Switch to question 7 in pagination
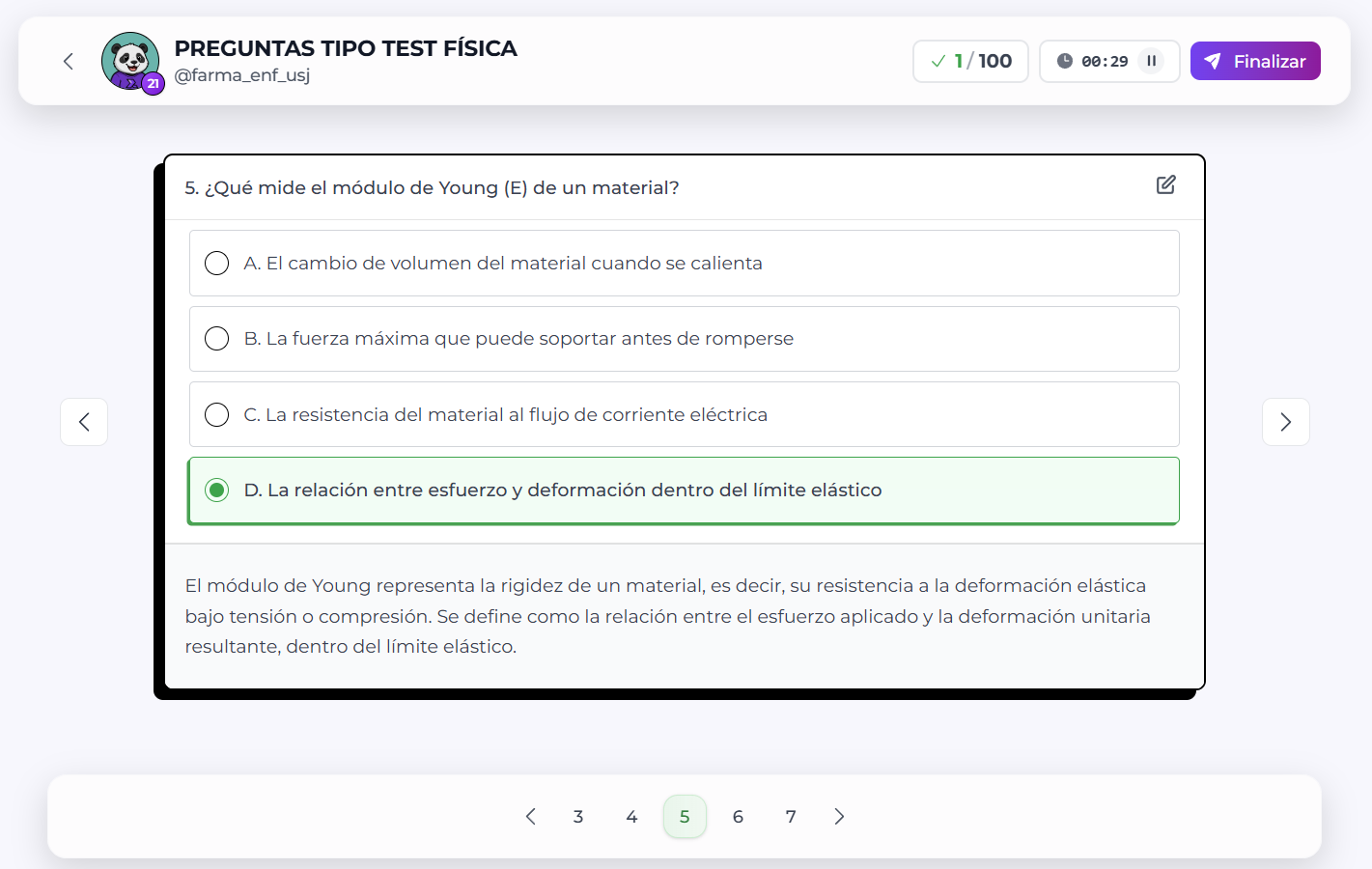Screen dimensions: 1372x869 (790, 816)
